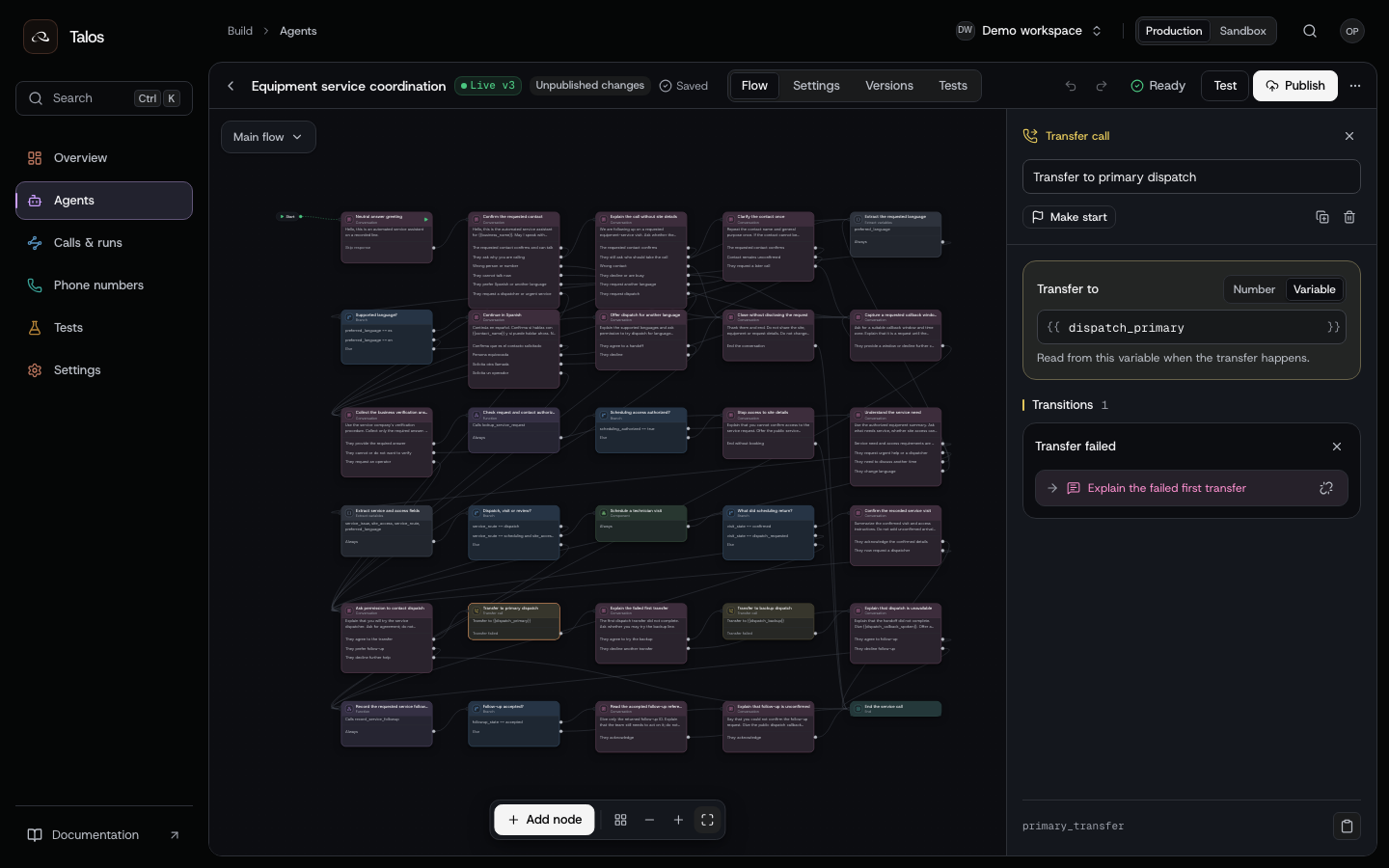Click the Publish button
The width and height of the screenshot is (1389, 868).
tap(1295, 86)
